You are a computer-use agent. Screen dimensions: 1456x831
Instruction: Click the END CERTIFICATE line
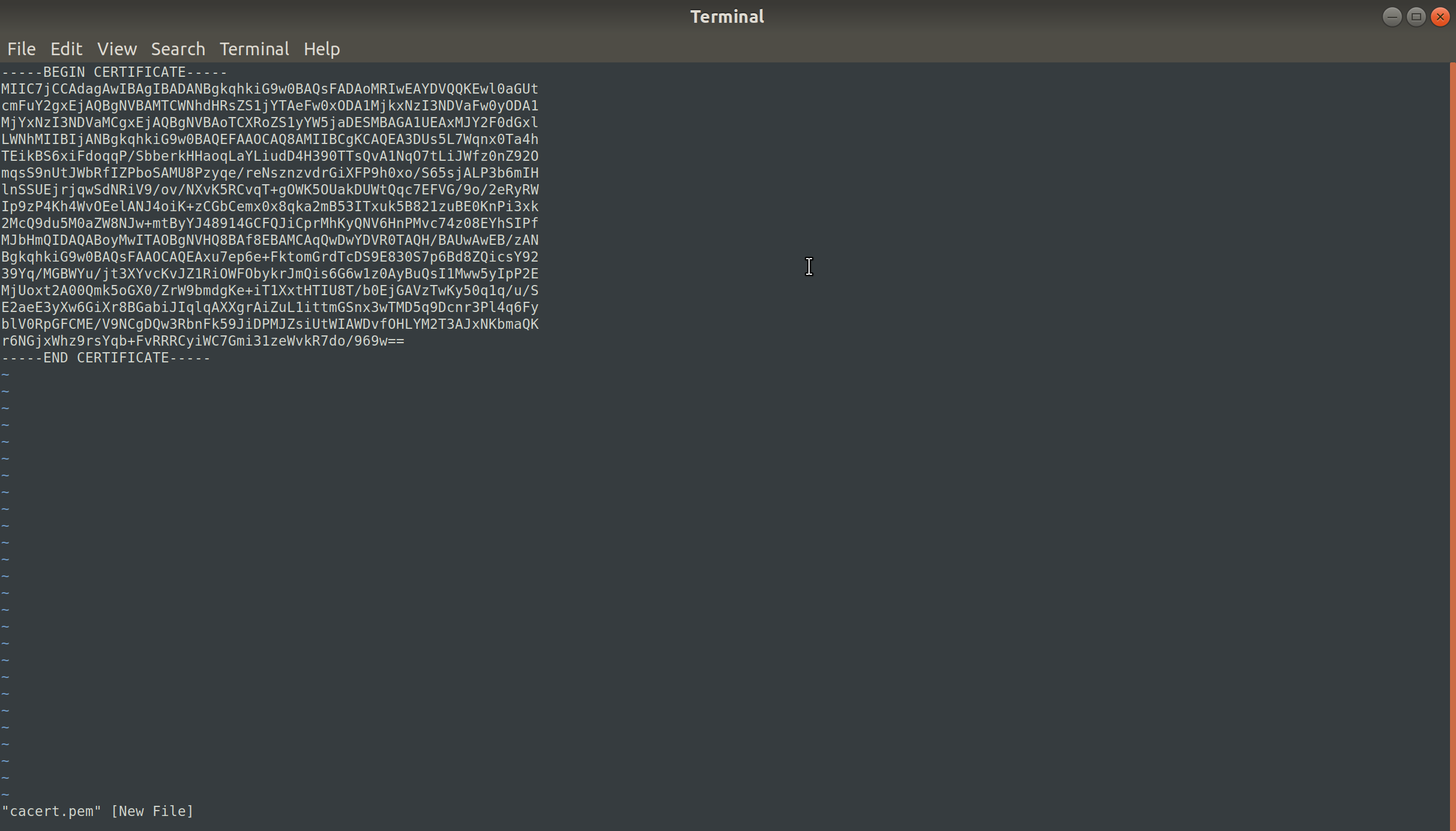[106, 358]
